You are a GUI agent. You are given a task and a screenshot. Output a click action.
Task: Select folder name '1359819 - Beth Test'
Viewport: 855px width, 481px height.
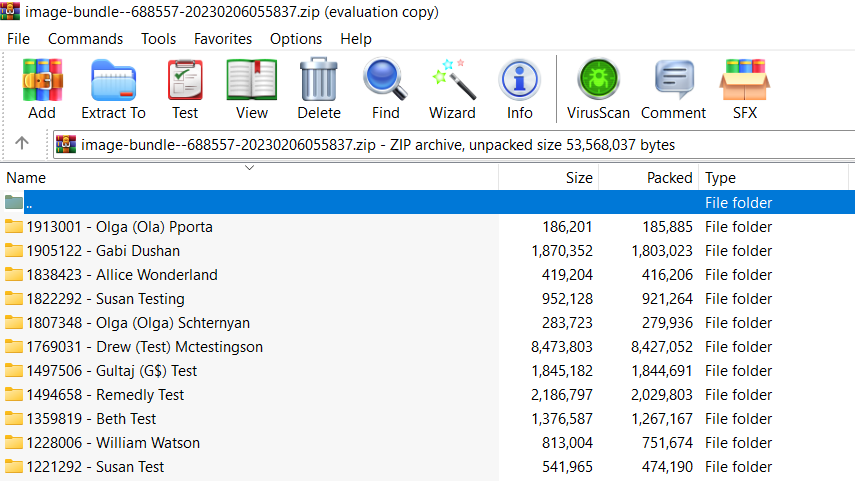click(x=91, y=419)
